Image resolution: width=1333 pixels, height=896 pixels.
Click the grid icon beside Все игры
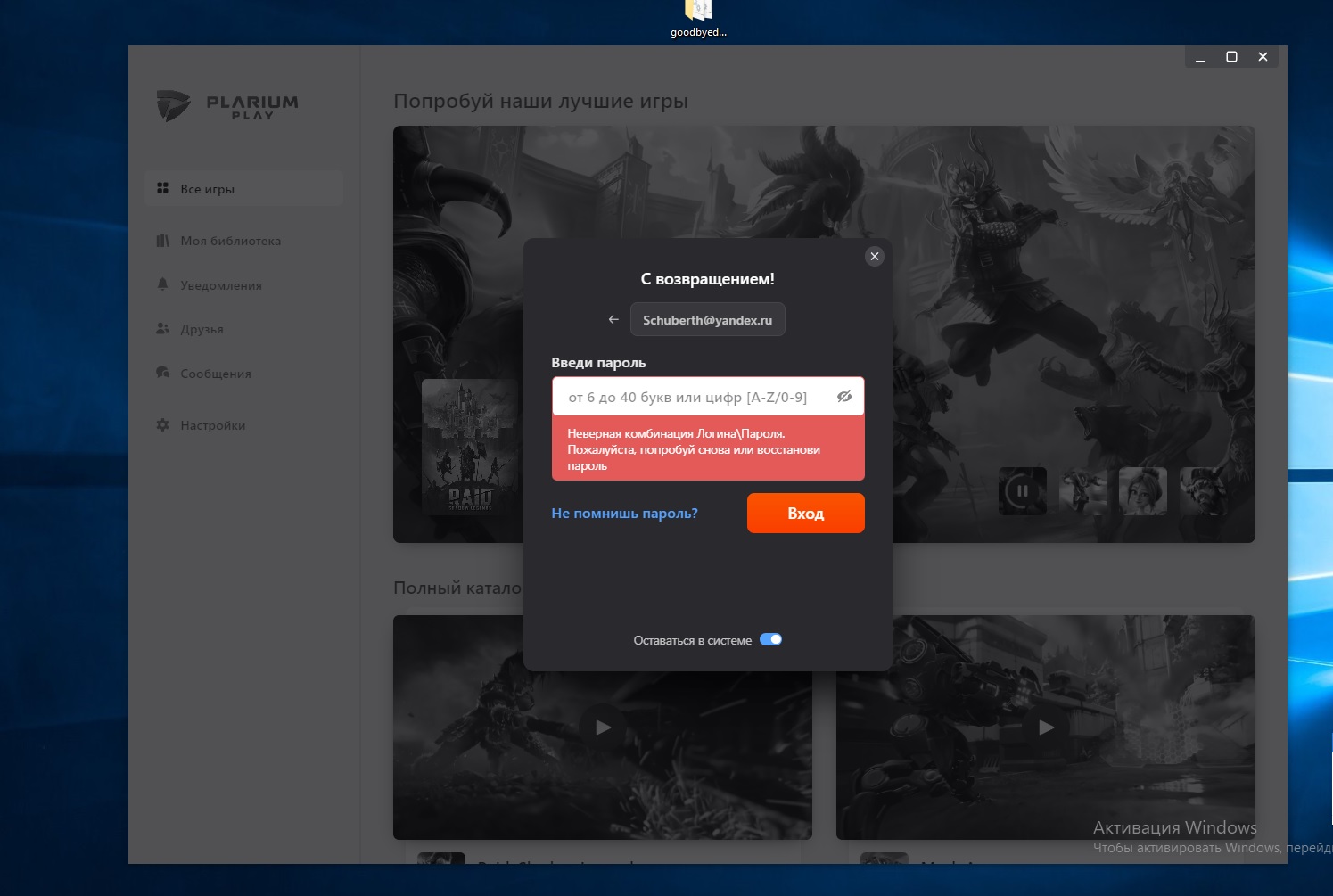(162, 188)
